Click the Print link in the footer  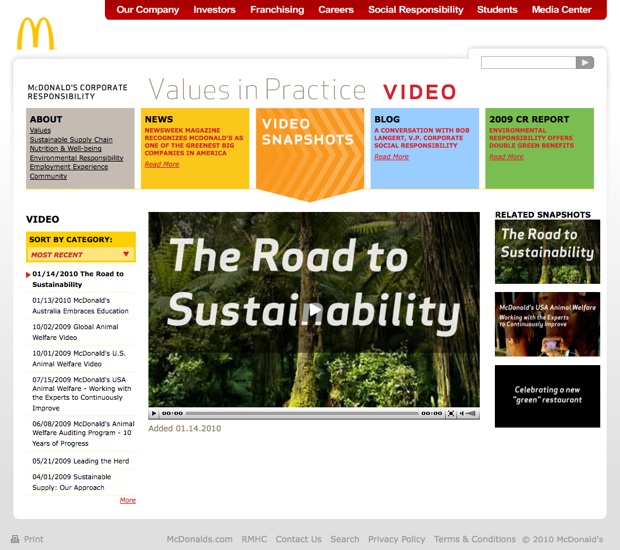34,539
